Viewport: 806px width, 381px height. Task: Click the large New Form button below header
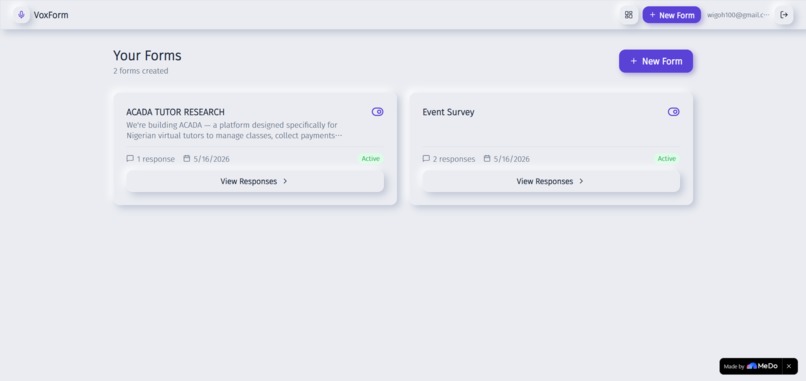pyautogui.click(x=656, y=61)
